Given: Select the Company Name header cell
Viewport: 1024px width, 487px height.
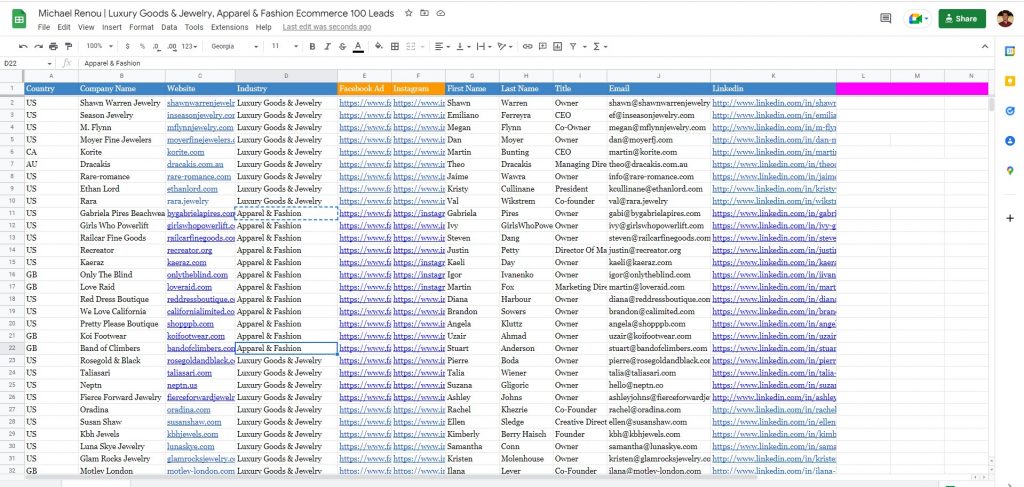Looking at the screenshot, I should (x=121, y=88).
